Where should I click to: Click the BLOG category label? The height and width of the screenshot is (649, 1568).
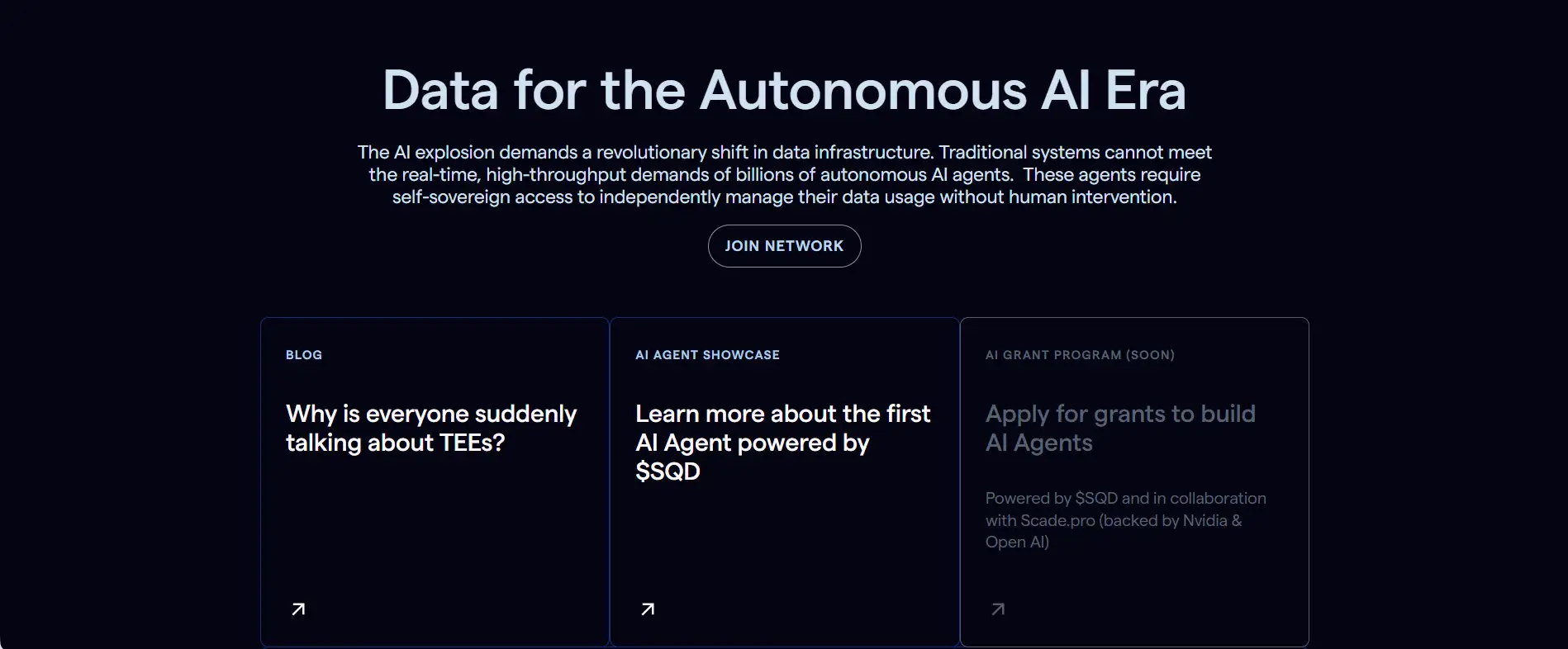pyautogui.click(x=304, y=355)
